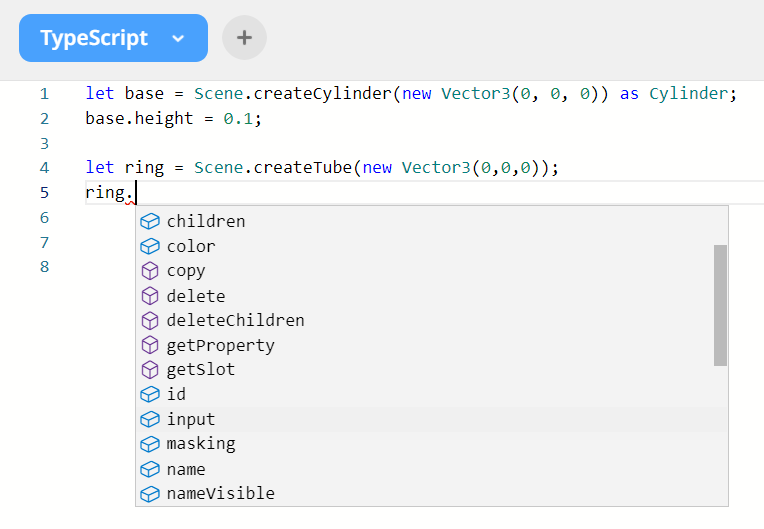Screen dimensions: 764x529
Task: Click createTube on line 4
Action: pos(303,168)
